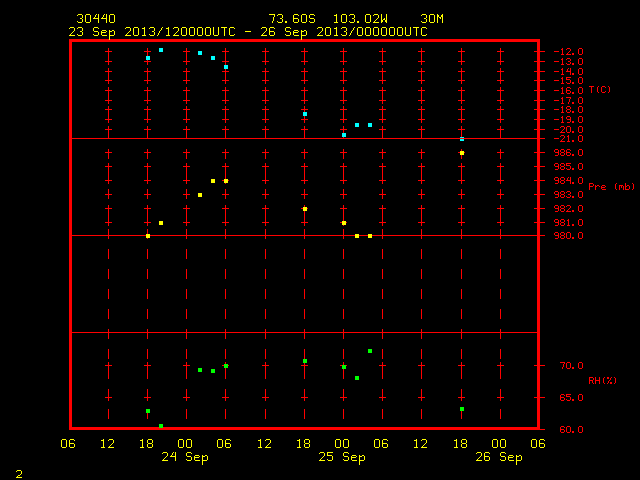Select the yellow pressure point at 983.0 mb
The image size is (640, 480).
tap(200, 195)
